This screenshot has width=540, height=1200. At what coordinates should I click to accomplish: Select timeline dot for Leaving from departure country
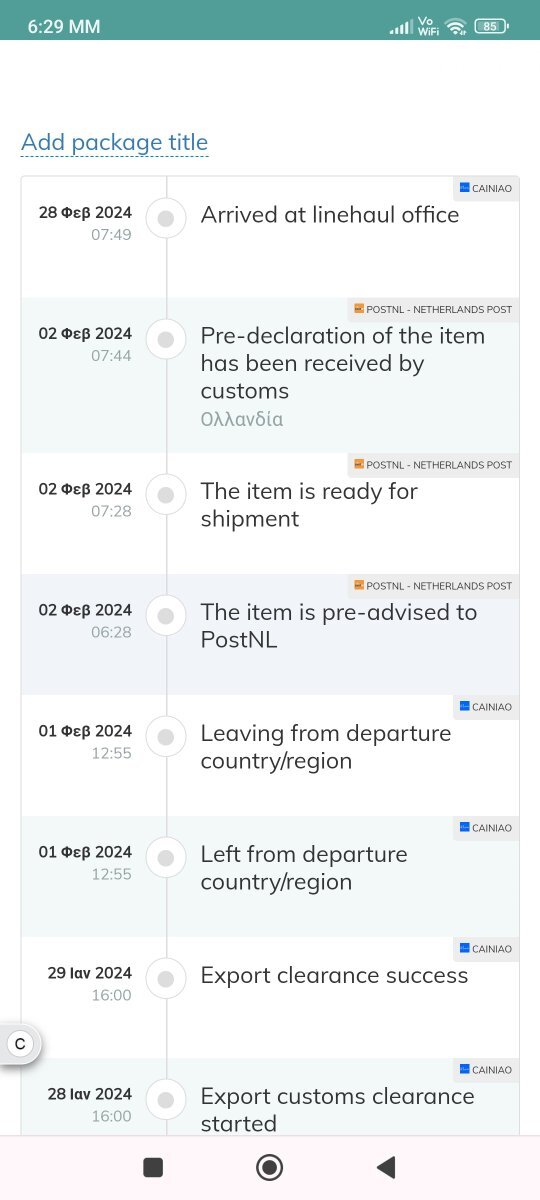[x=167, y=737]
